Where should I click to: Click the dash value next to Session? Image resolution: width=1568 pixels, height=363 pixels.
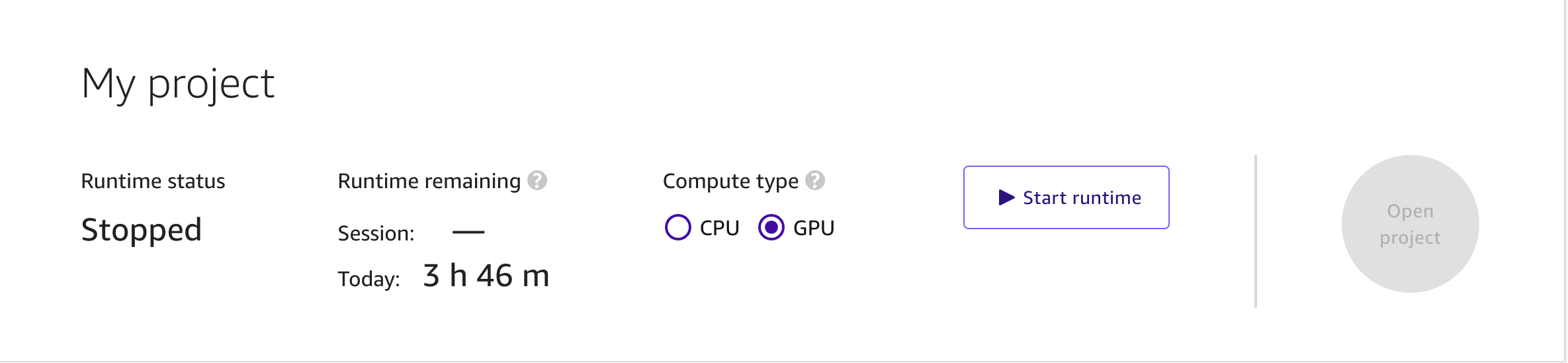468,232
